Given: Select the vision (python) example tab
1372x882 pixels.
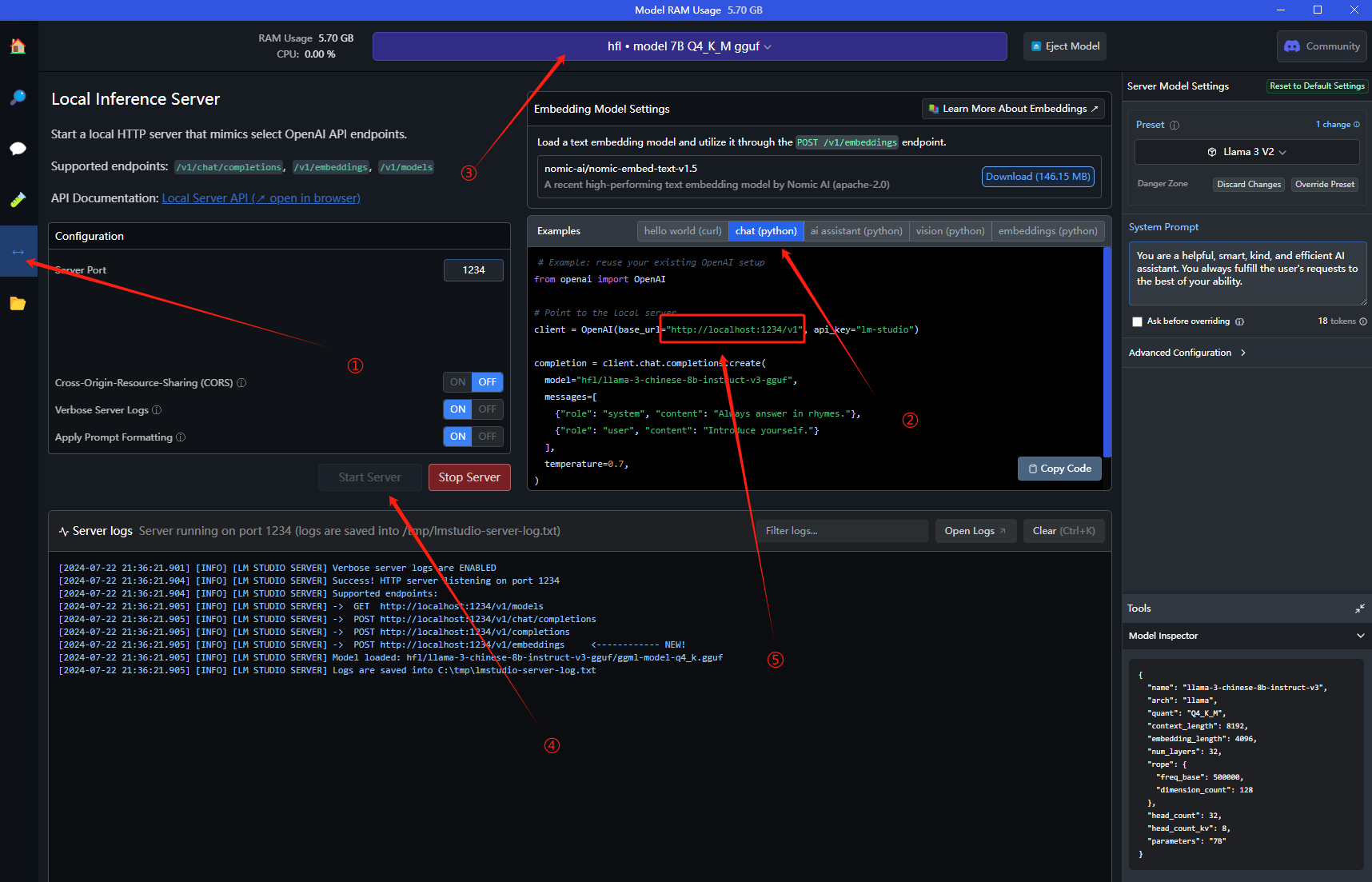Looking at the screenshot, I should (x=950, y=231).
